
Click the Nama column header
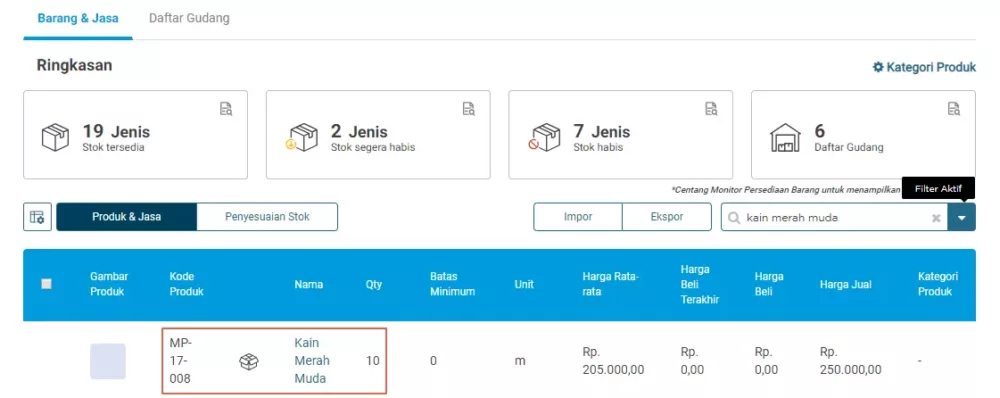coord(308,284)
